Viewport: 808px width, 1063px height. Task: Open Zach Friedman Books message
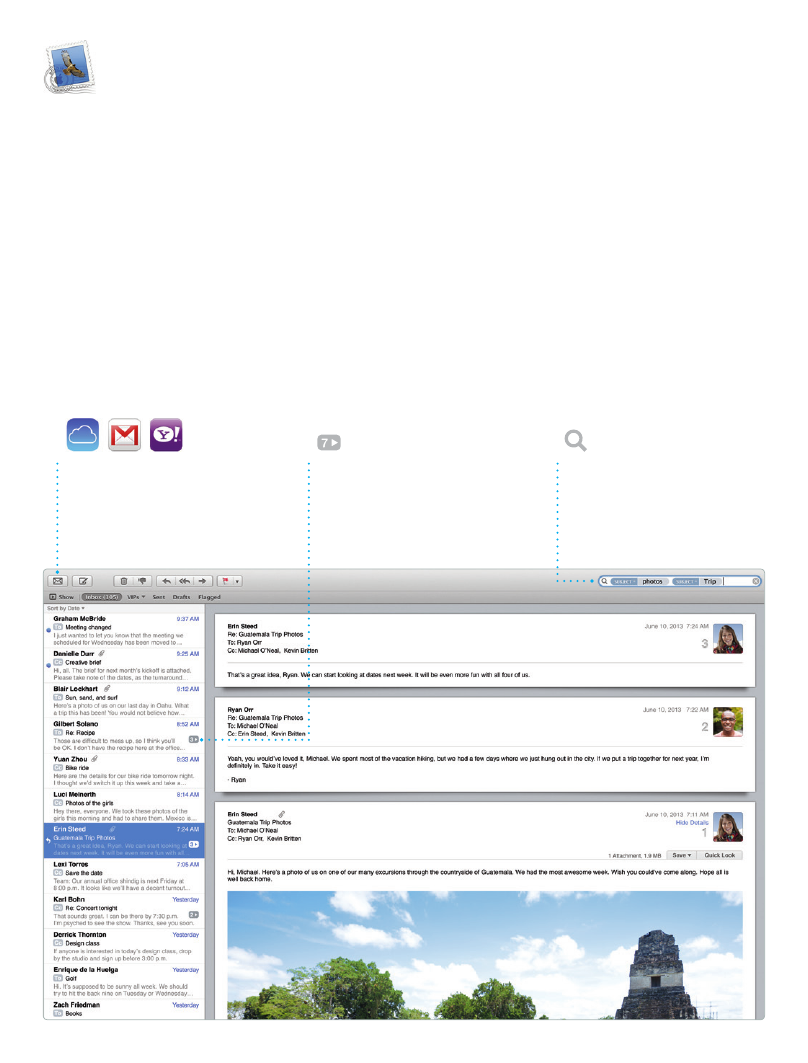click(125, 1009)
